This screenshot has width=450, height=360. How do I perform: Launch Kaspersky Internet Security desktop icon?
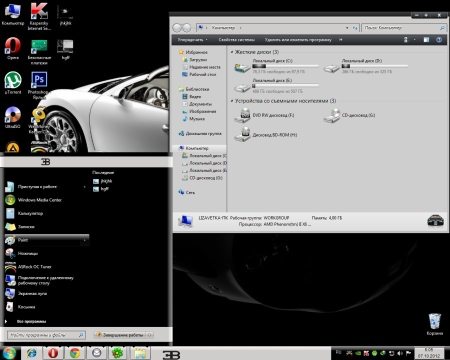[39, 16]
